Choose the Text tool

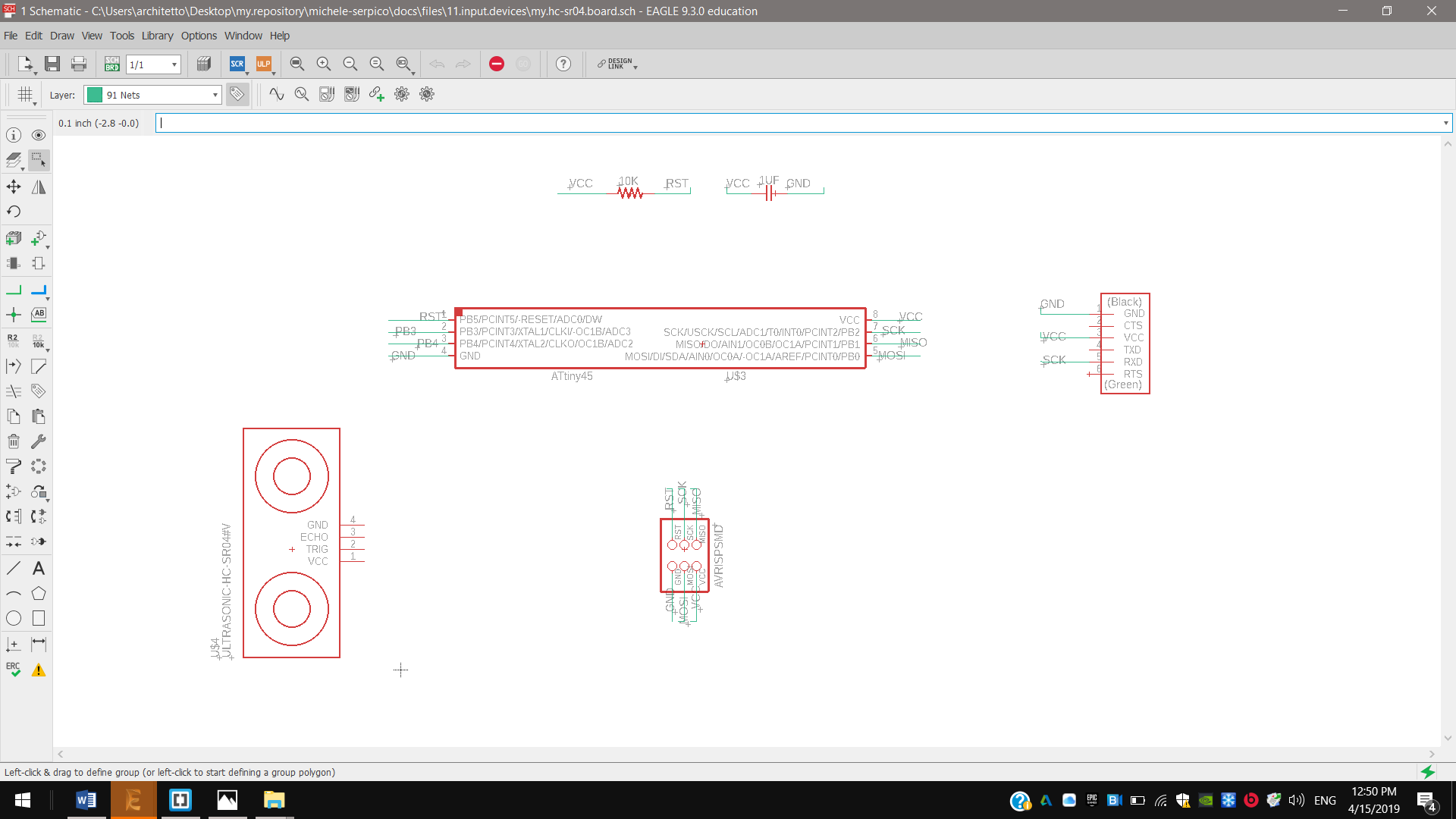coord(39,568)
